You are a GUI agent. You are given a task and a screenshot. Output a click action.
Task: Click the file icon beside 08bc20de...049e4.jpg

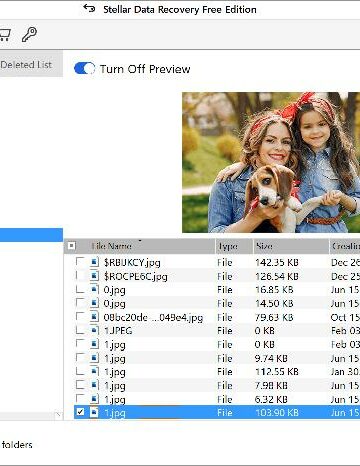94,317
